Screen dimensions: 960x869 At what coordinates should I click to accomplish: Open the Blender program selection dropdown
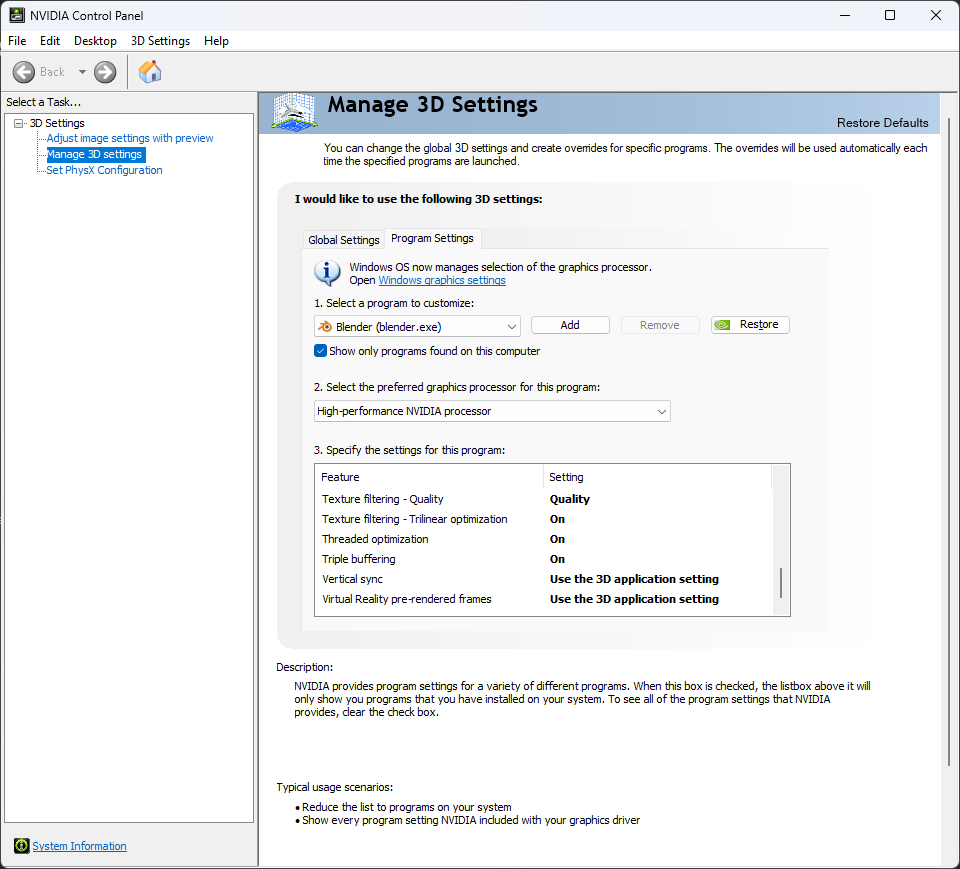pos(417,326)
